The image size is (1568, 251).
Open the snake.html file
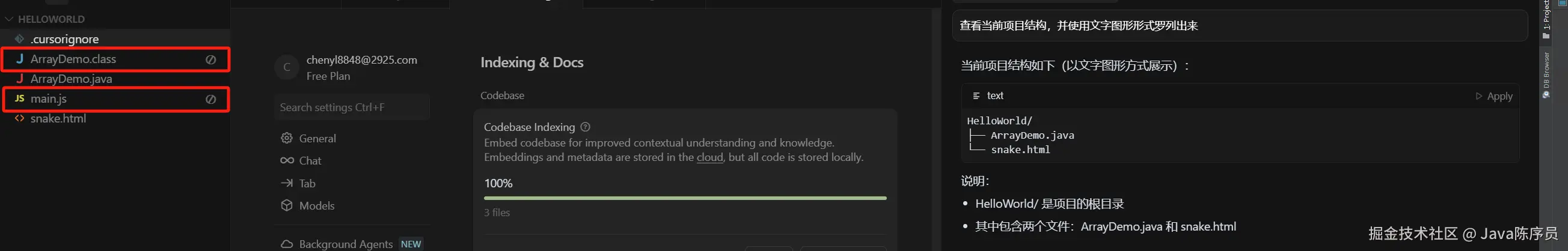pyautogui.click(x=58, y=118)
